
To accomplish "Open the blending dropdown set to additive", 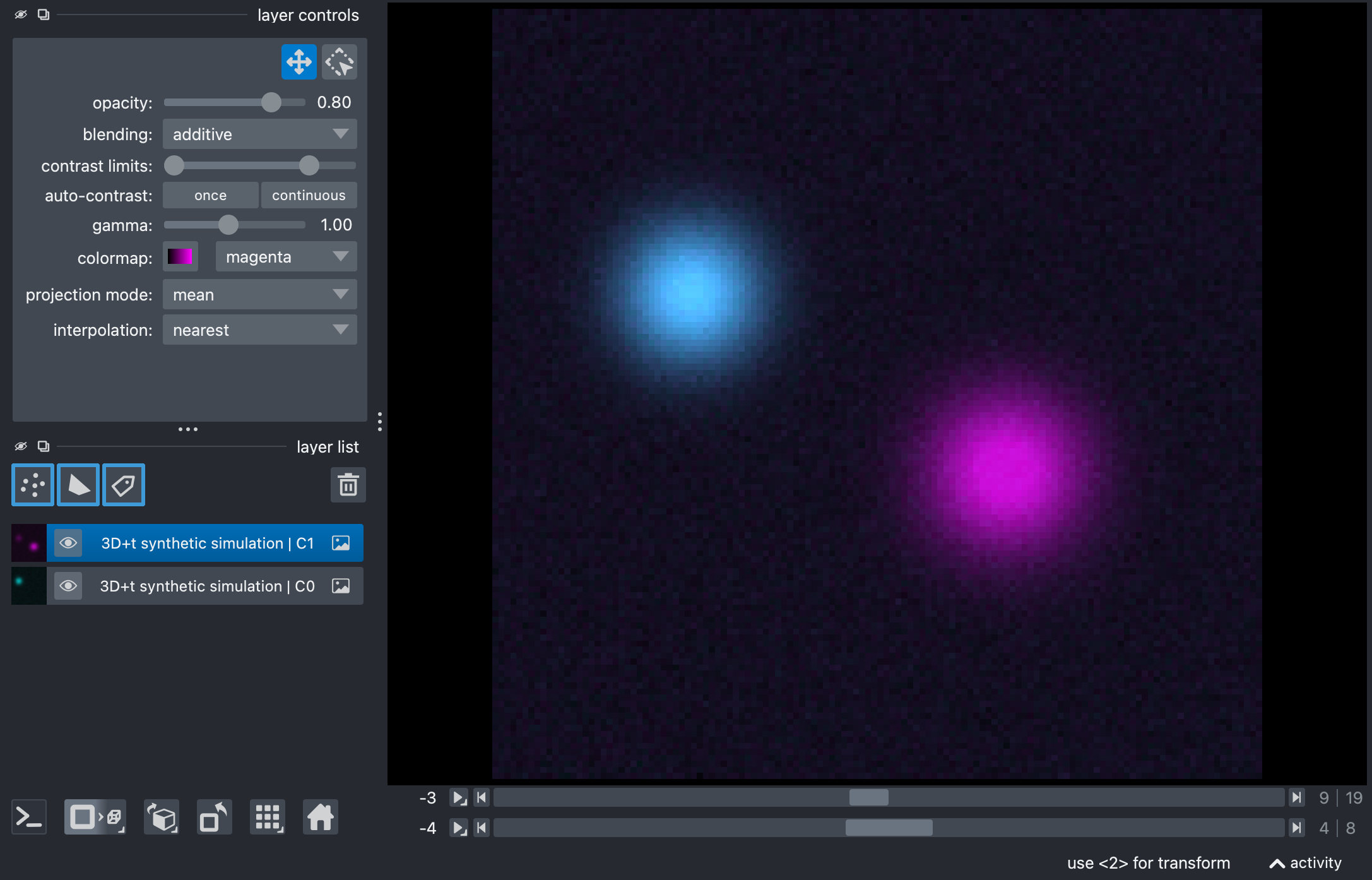I will pos(260,134).
